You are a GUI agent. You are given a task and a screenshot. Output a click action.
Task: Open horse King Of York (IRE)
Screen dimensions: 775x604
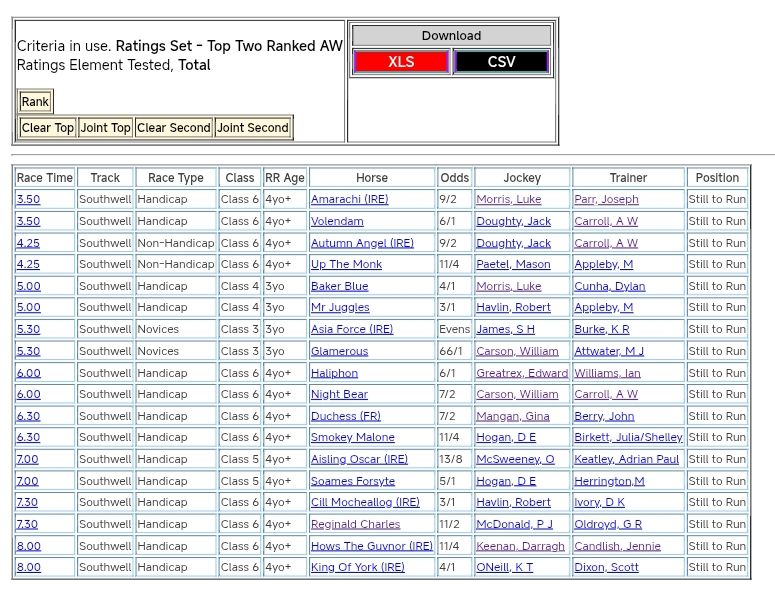pyautogui.click(x=357, y=568)
